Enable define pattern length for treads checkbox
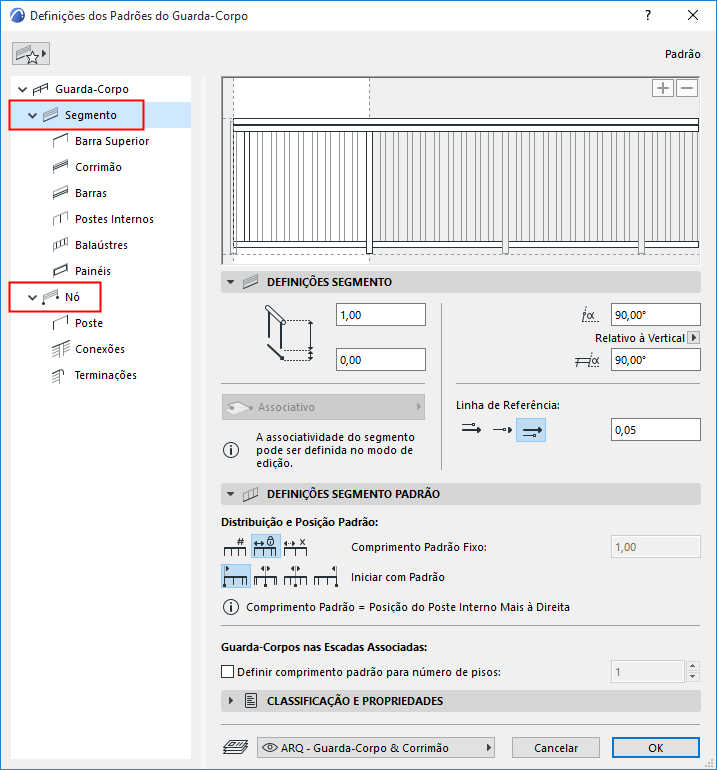The height and width of the screenshot is (770, 717). click(227, 671)
